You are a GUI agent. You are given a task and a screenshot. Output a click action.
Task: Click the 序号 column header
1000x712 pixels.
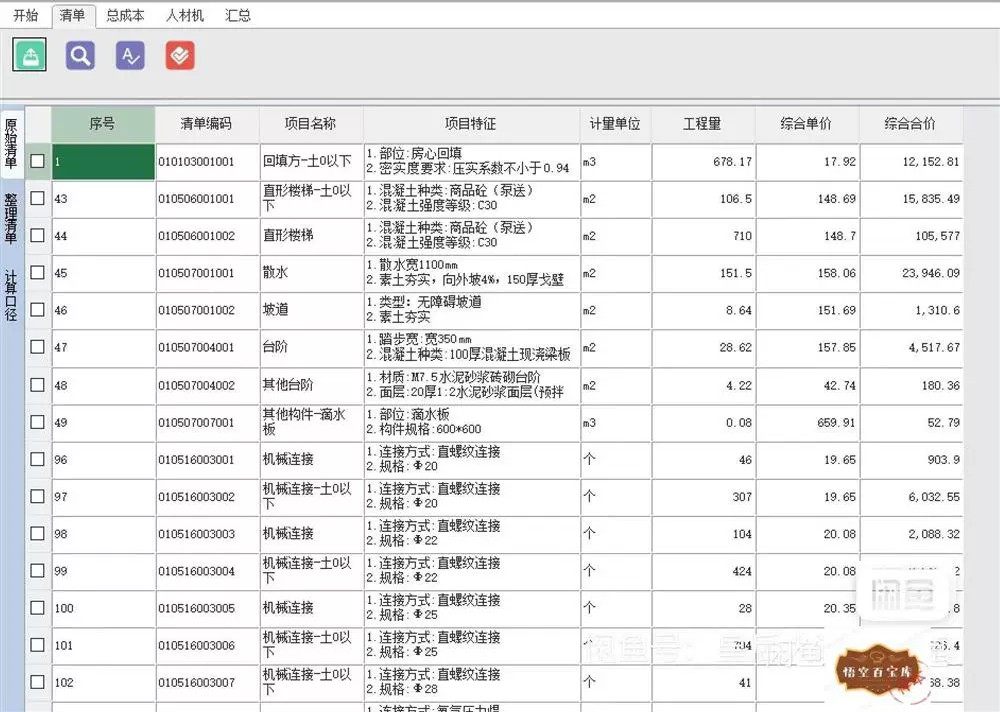click(103, 124)
